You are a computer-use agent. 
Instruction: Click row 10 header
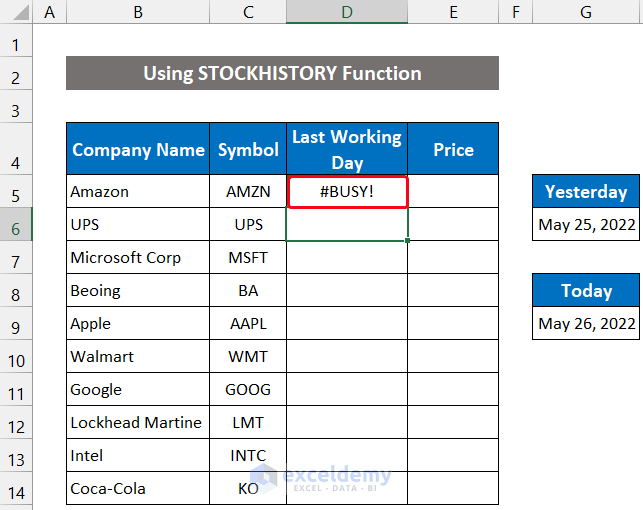16,357
